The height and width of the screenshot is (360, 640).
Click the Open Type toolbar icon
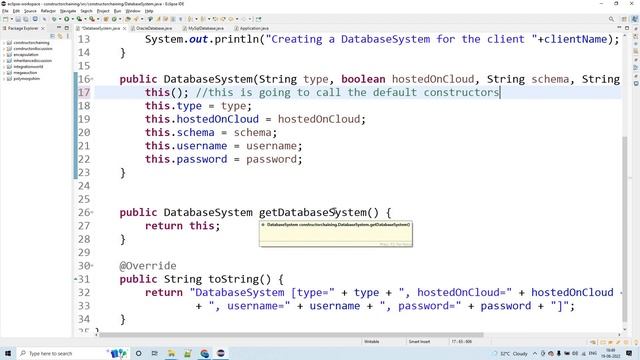coord(128,19)
